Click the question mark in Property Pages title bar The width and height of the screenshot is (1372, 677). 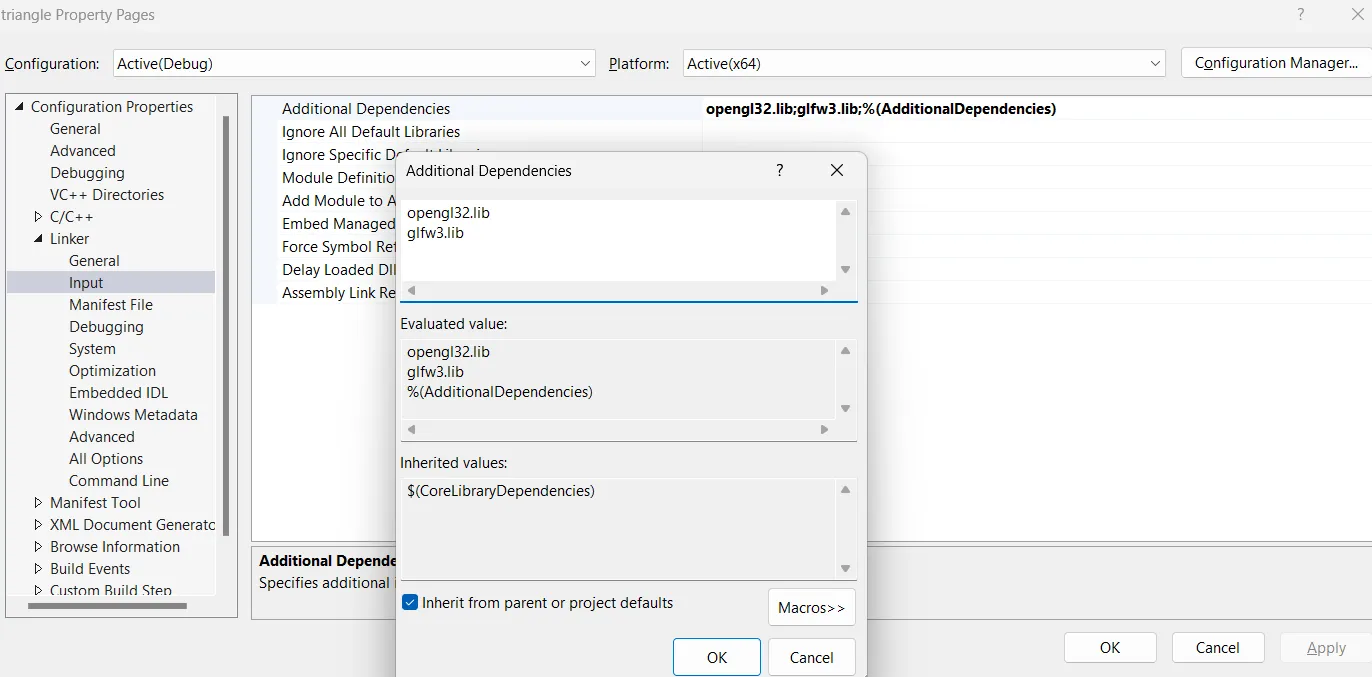pos(1299,15)
